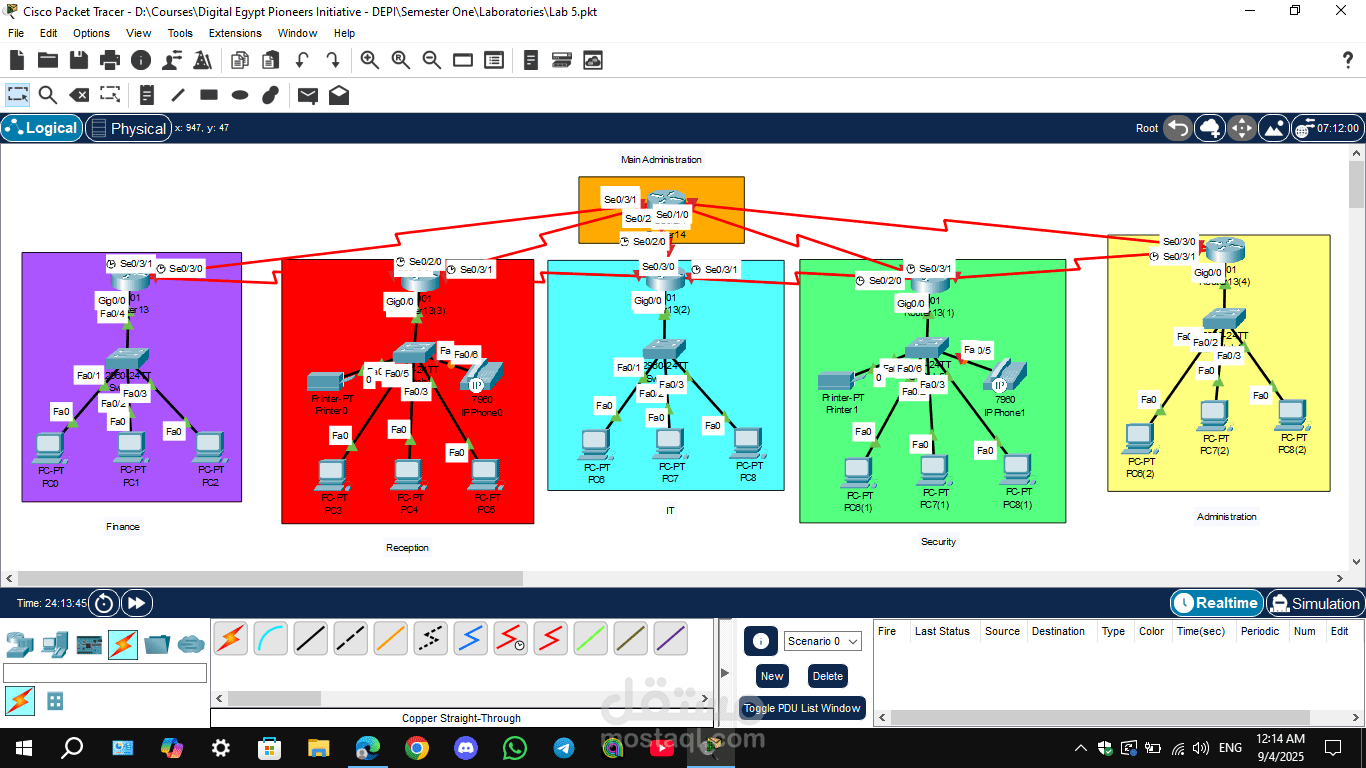Select the Add Complex PDU tool
The width and height of the screenshot is (1366, 768).
coord(338,95)
